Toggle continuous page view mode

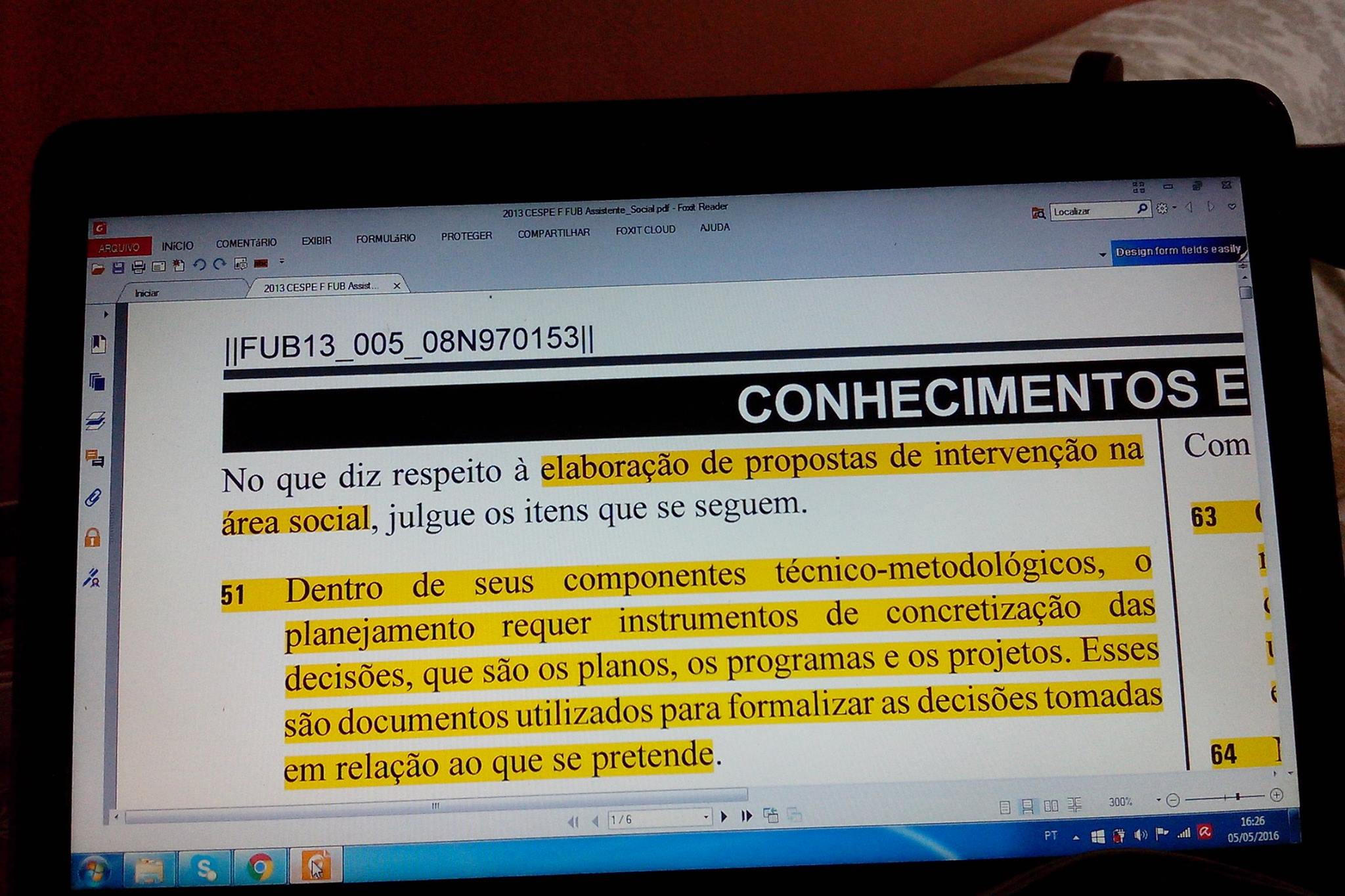(x=1028, y=807)
